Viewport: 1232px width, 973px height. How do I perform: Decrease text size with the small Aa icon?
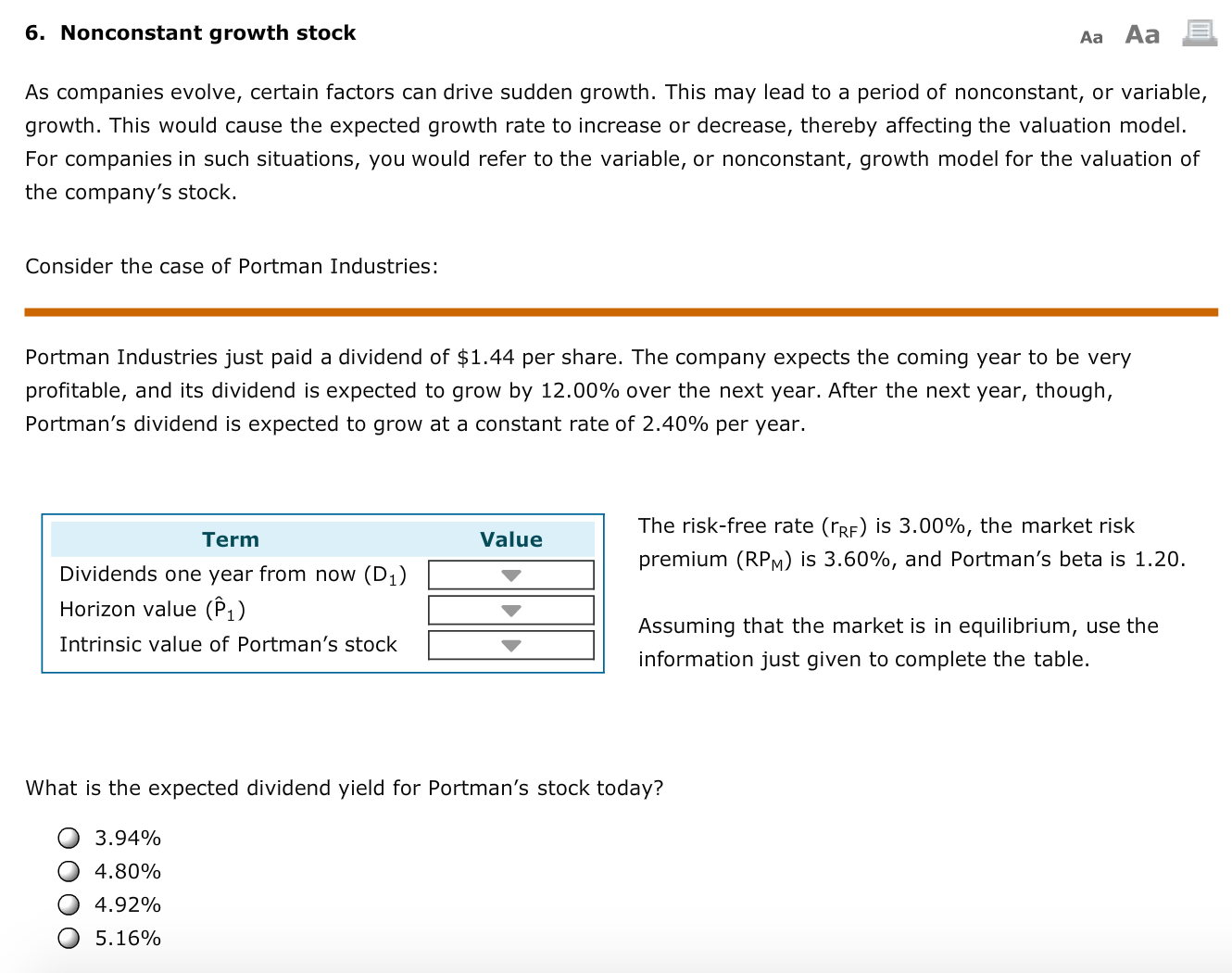point(1091,36)
